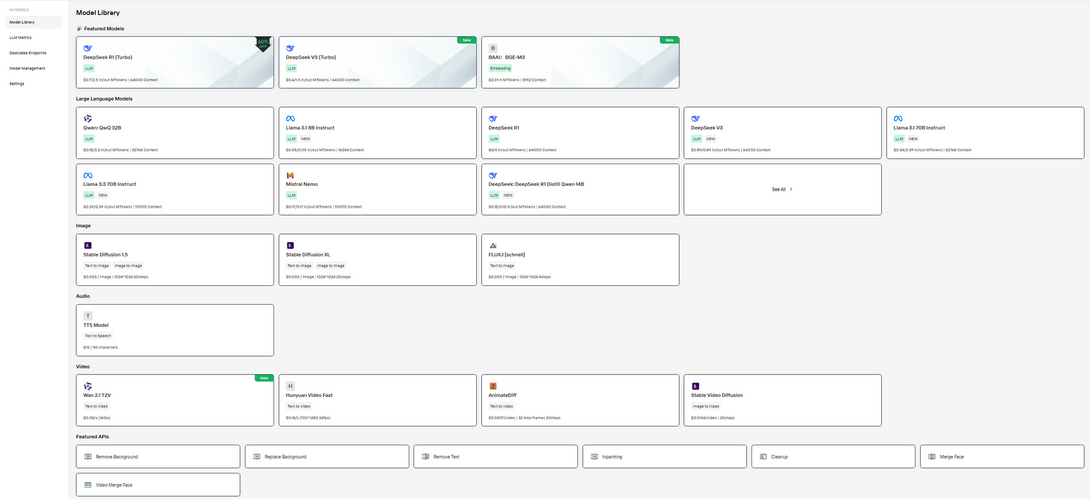Open LLM Metrics in the sidebar
1090x499 pixels.
(x=21, y=37)
